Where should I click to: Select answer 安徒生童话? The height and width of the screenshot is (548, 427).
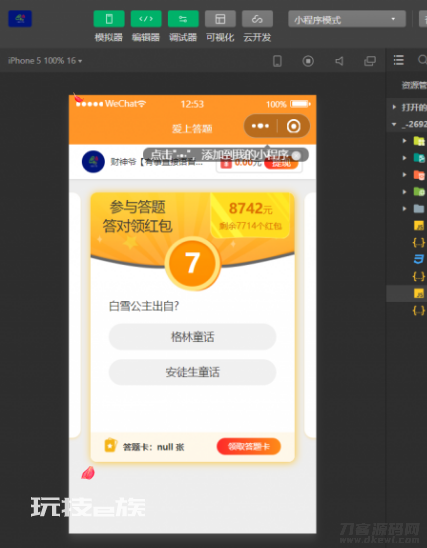point(193,372)
